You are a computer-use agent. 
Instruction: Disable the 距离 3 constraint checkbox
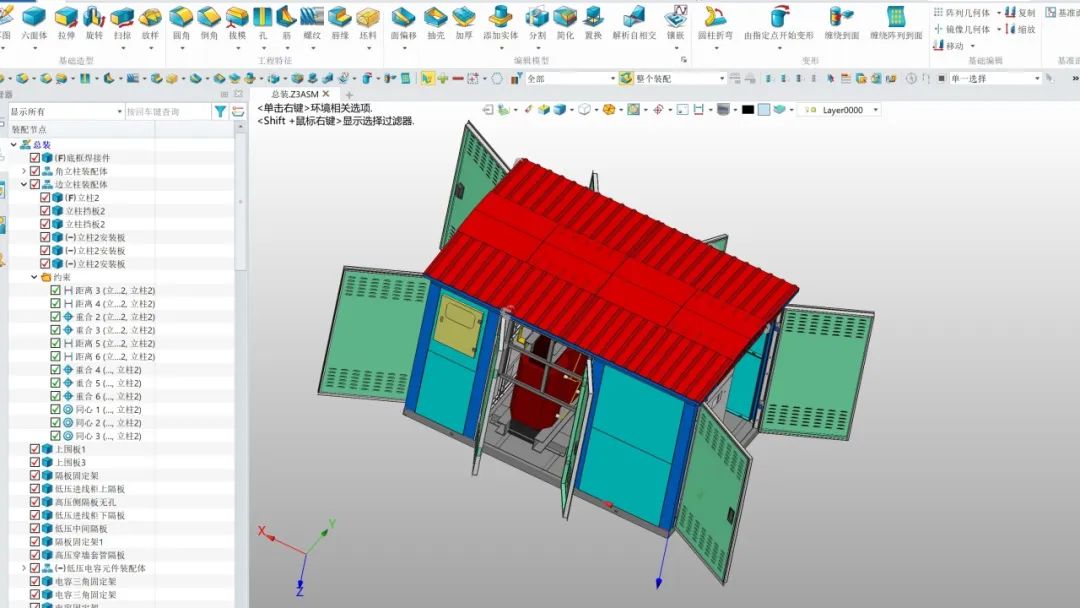(x=56, y=290)
